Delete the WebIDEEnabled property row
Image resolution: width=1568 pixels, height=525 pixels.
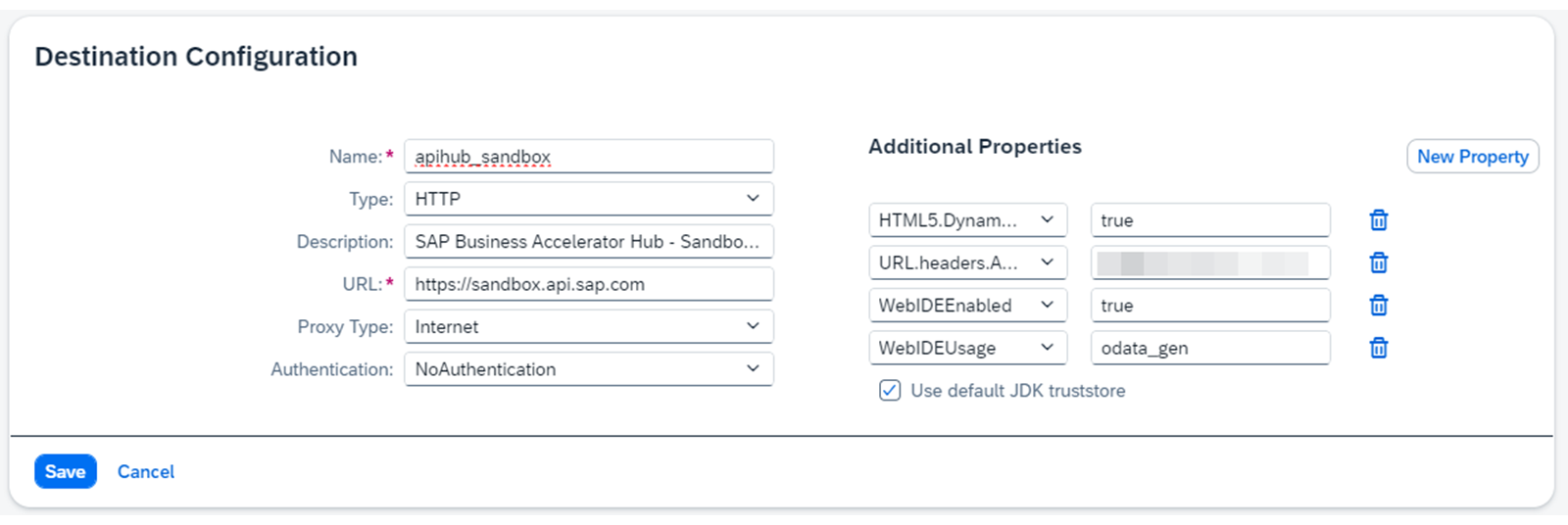(1378, 306)
